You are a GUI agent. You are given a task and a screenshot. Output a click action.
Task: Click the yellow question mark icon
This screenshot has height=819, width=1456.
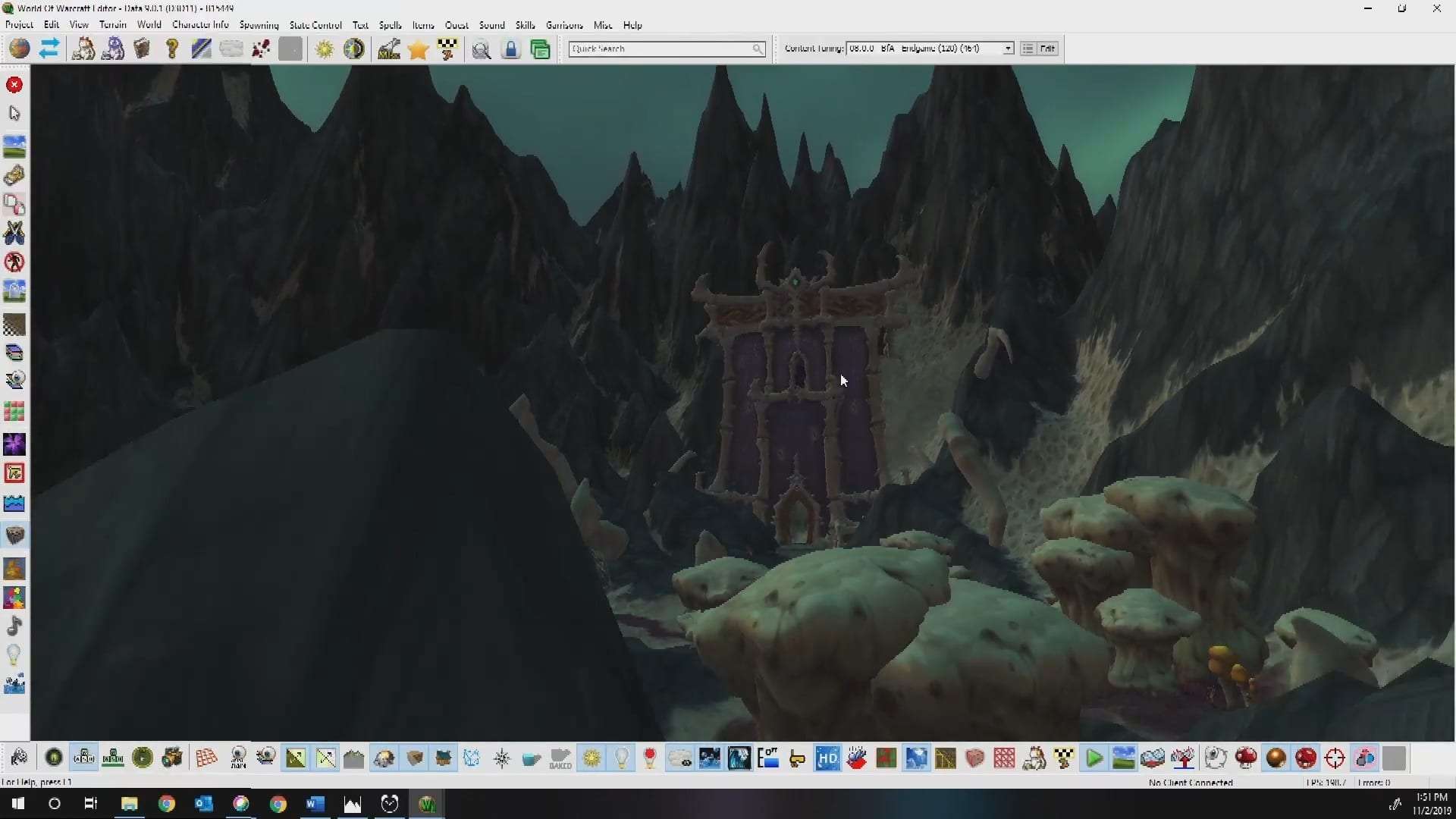click(x=172, y=49)
